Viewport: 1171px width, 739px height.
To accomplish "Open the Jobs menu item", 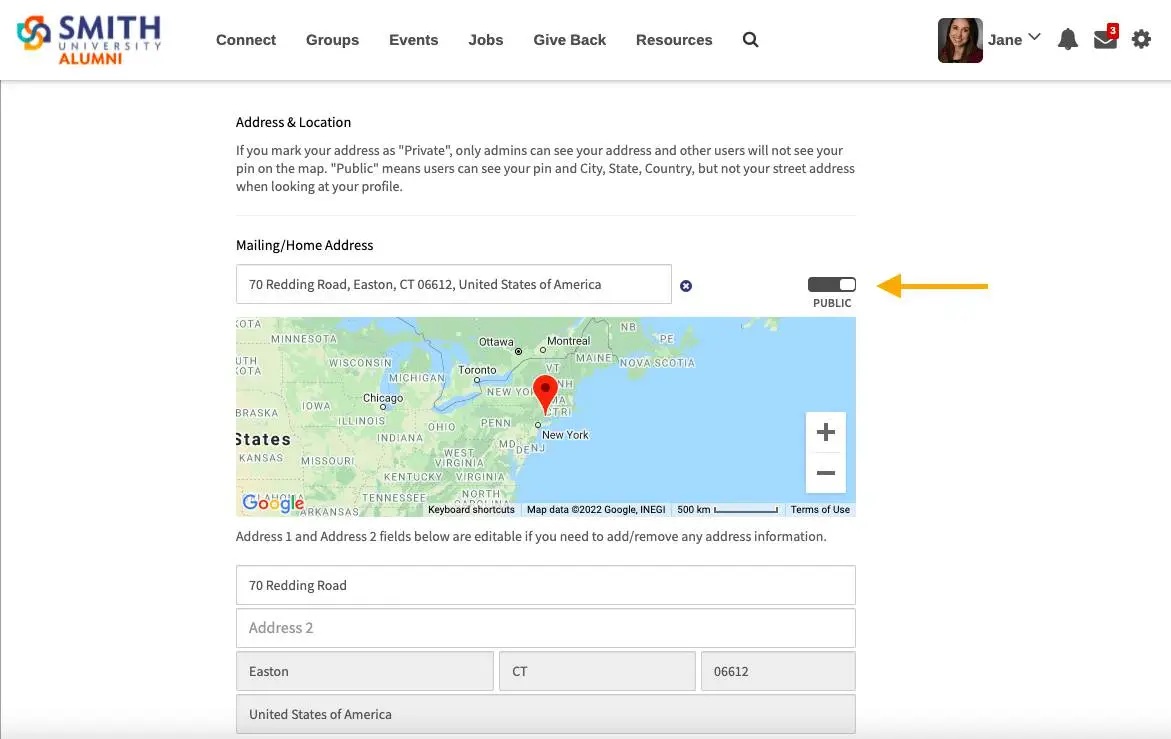I will (x=486, y=40).
